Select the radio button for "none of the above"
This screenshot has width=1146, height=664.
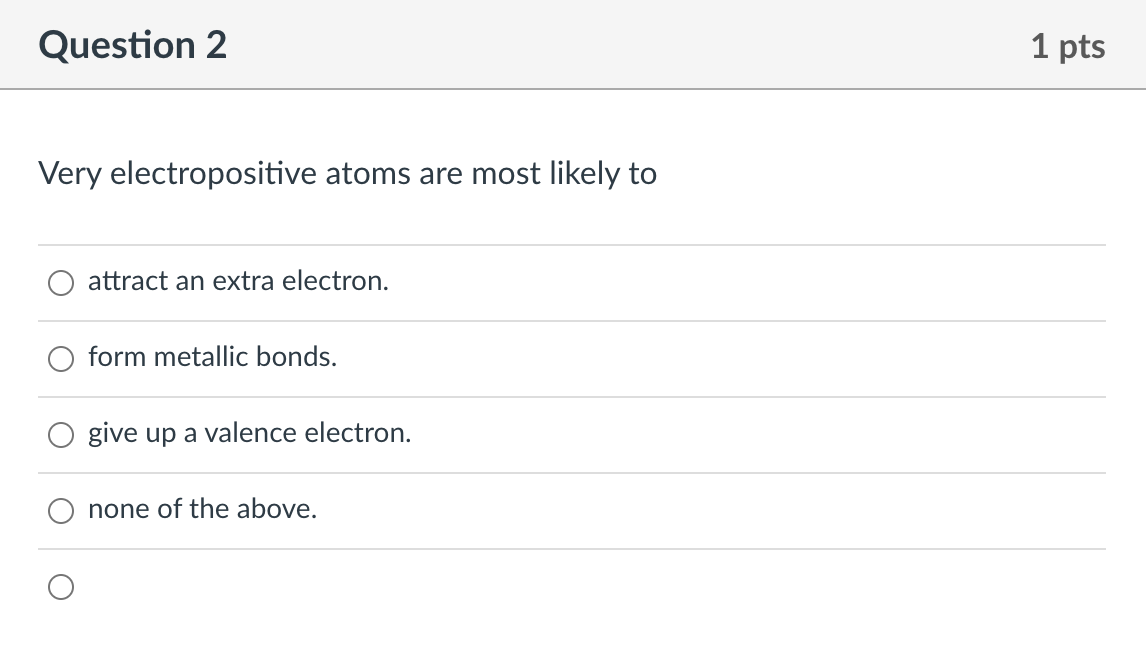tap(60, 510)
